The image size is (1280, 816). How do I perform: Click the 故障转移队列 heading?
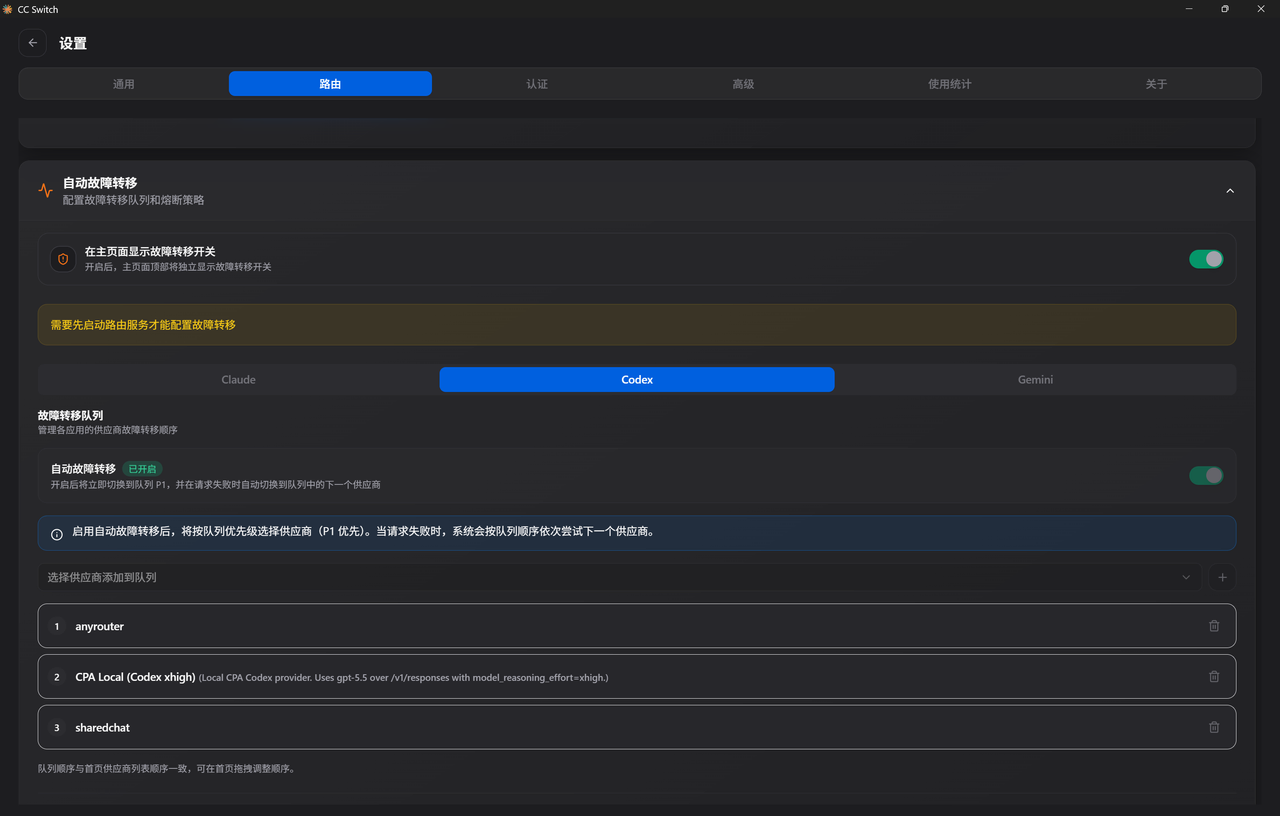pyautogui.click(x=70, y=415)
